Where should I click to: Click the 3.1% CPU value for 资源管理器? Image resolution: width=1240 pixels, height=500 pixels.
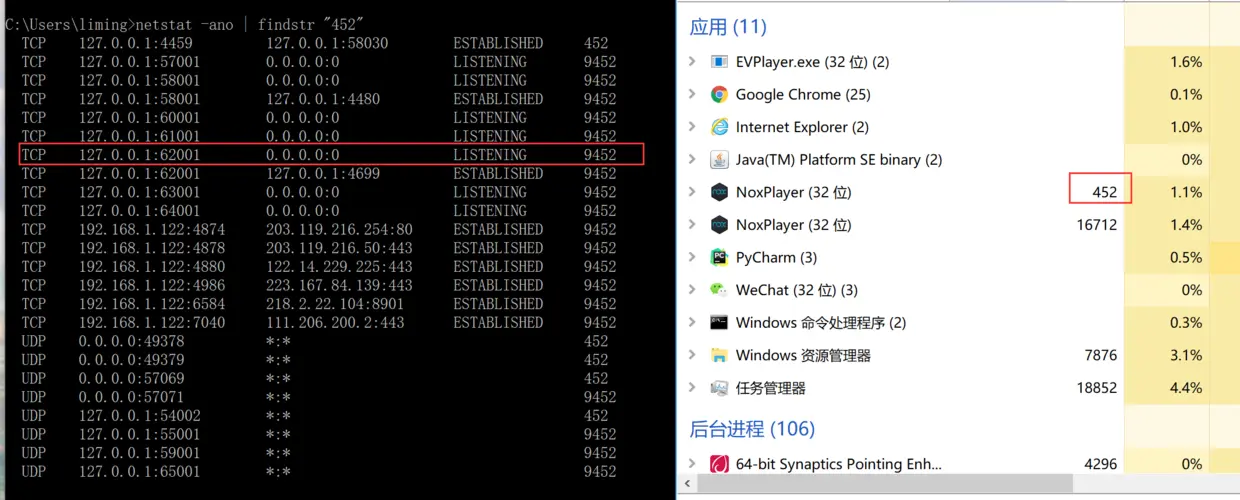pyautogui.click(x=1186, y=355)
